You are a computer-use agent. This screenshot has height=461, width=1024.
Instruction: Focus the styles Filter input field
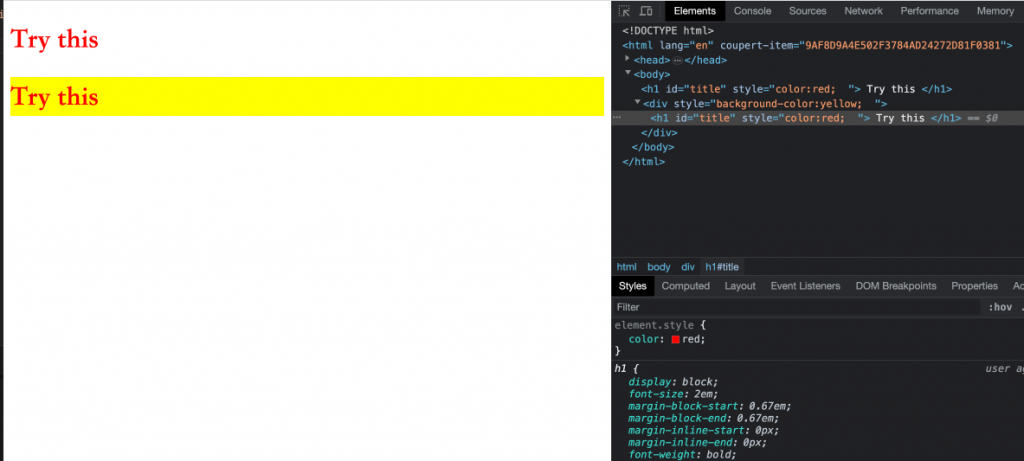pos(795,307)
